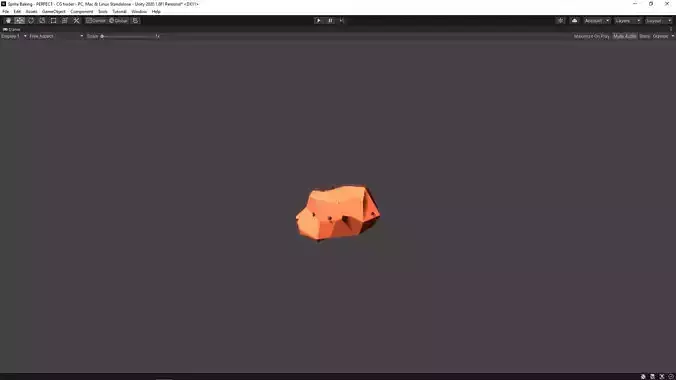Open the Window menu
This screenshot has height=380, width=676.
coord(139,12)
